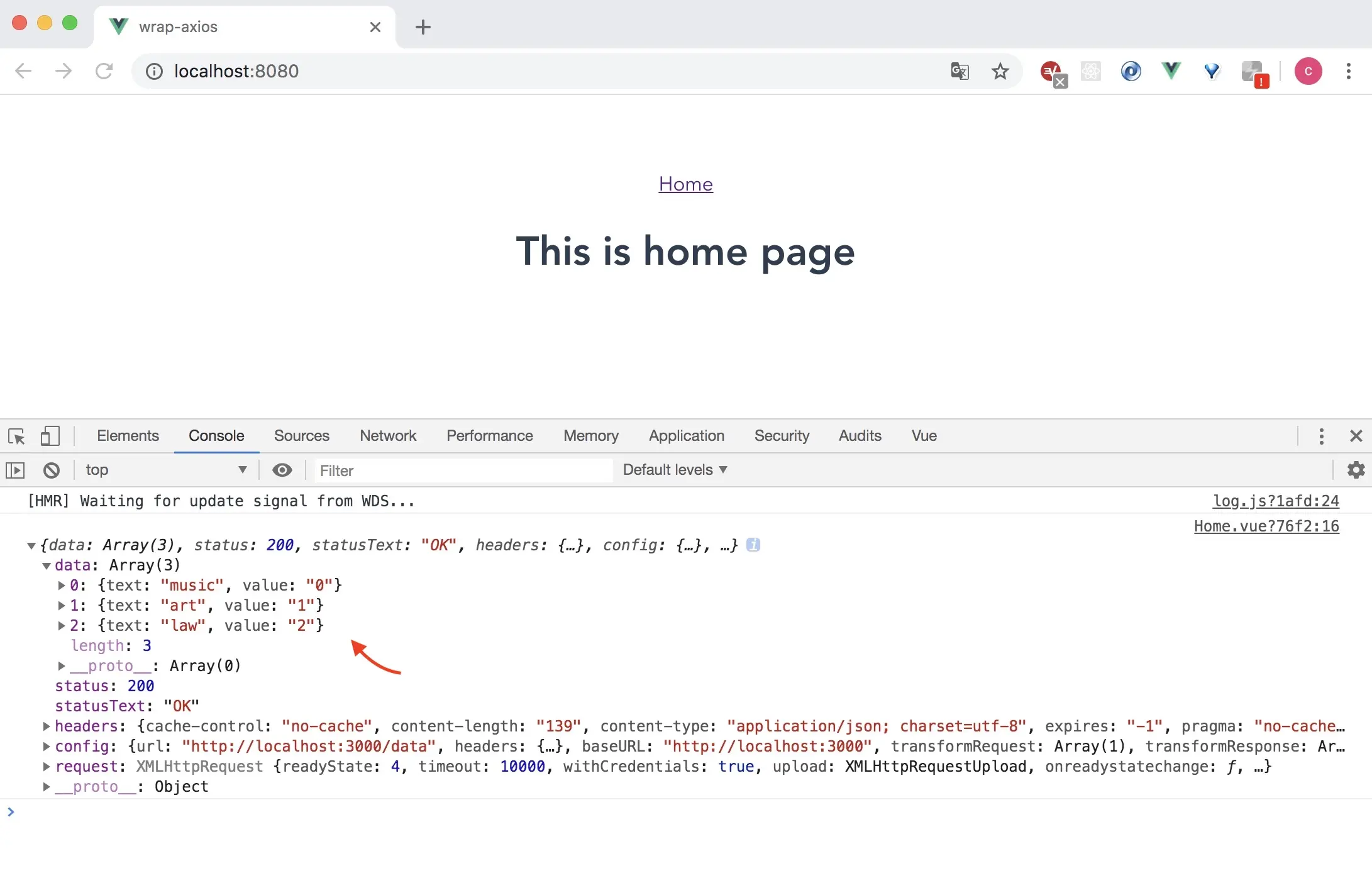Toggle the live expression eye icon
Viewport: 1372px width, 878px height.
[x=282, y=470]
